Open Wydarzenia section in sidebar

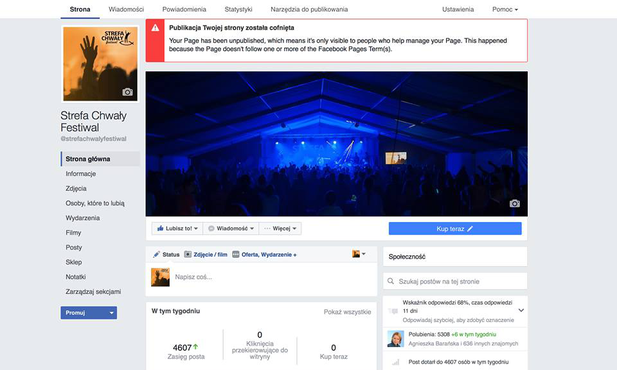(x=83, y=218)
